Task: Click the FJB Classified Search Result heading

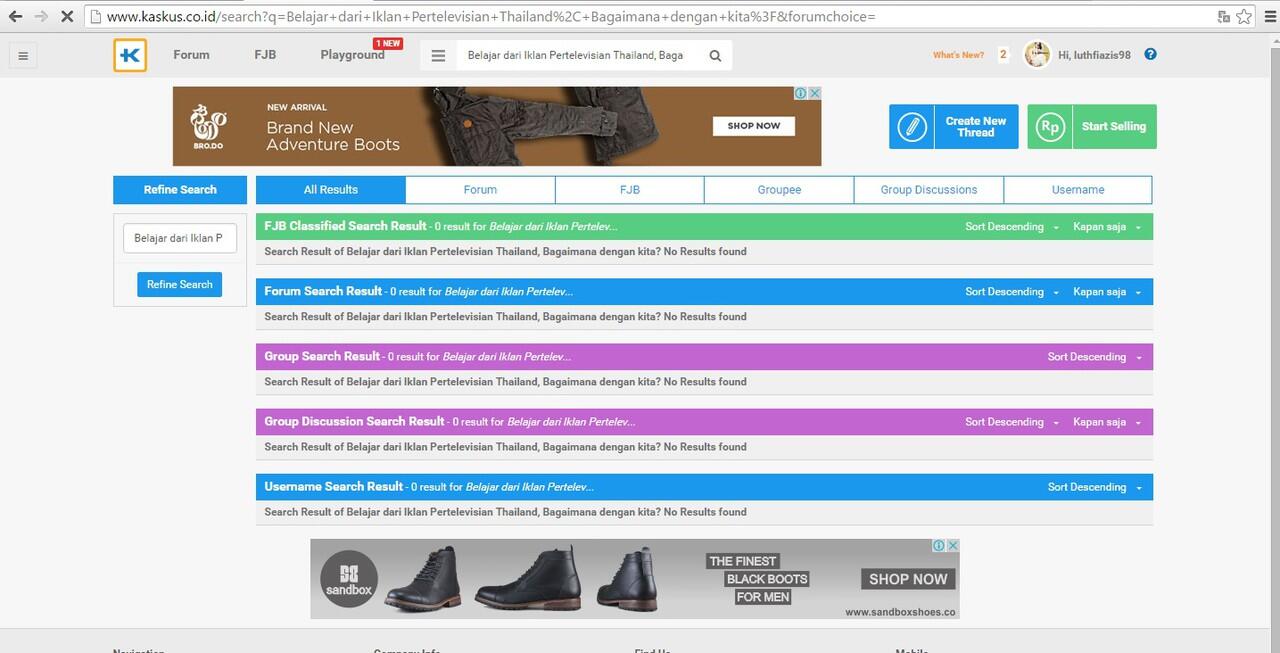Action: coord(345,226)
